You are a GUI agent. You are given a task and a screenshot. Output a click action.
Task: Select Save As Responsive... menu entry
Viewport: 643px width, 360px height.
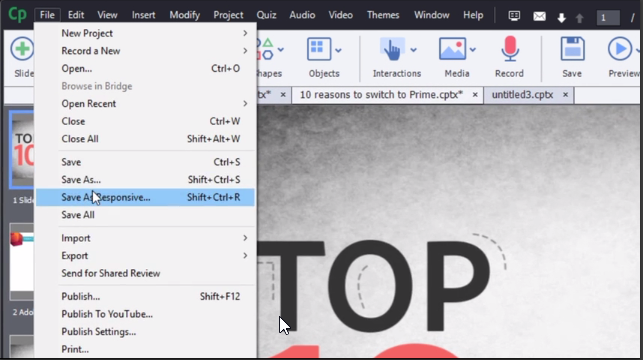pyautogui.click(x=145, y=197)
